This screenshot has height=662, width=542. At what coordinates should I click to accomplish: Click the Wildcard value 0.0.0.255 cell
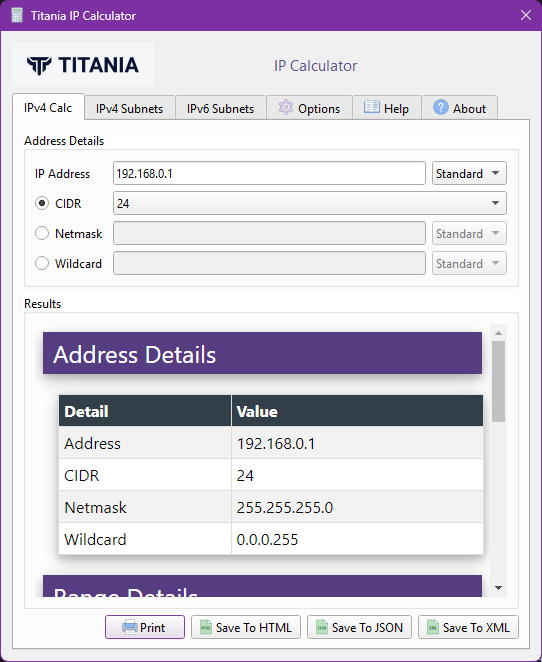[x=357, y=539]
